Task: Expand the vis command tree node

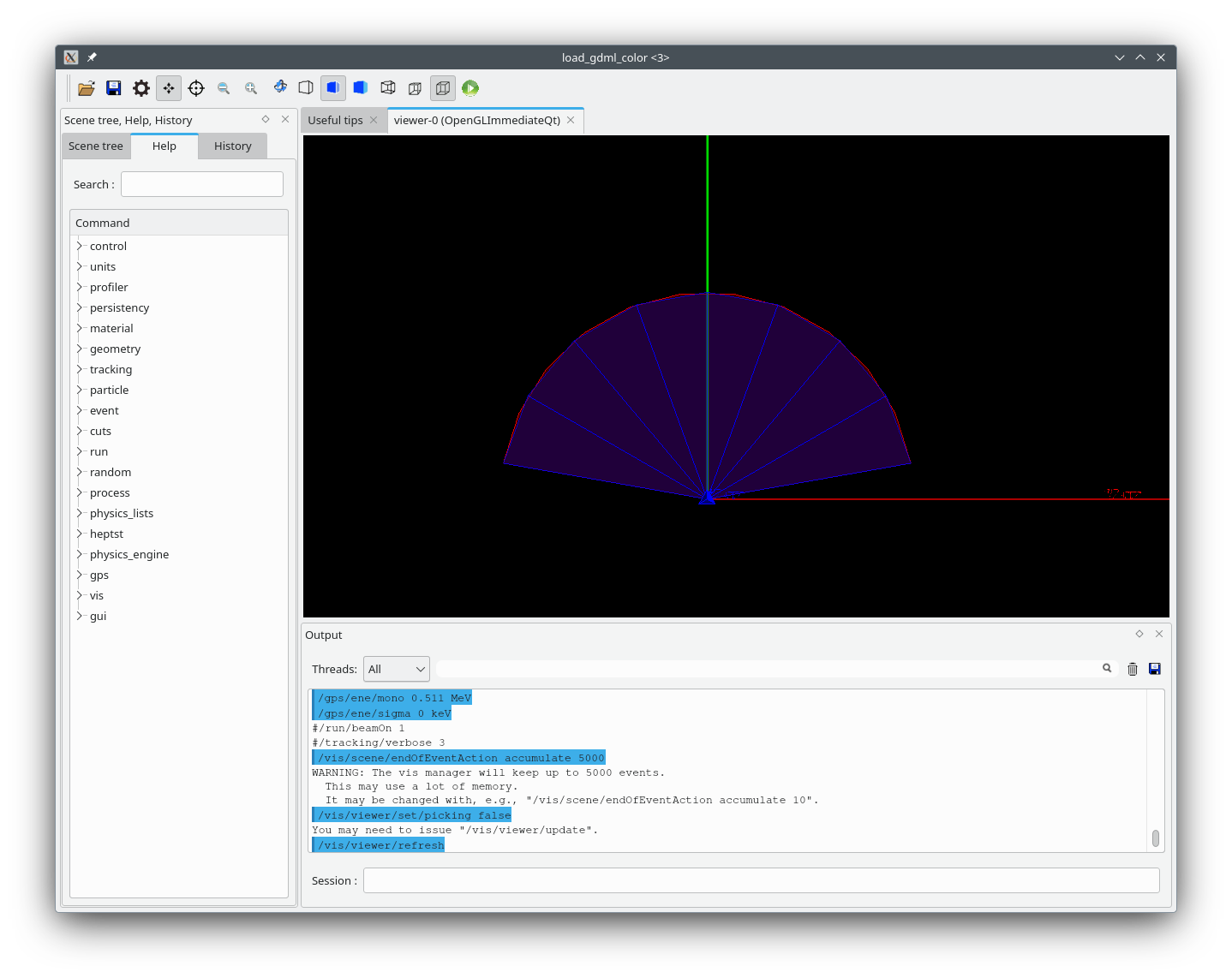Action: [x=80, y=595]
